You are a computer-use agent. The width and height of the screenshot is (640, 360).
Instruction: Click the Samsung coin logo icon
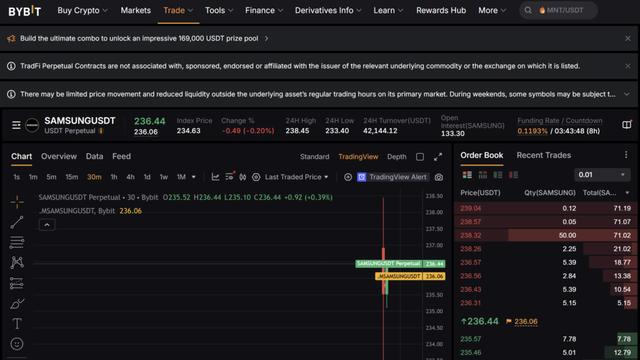[32, 125]
